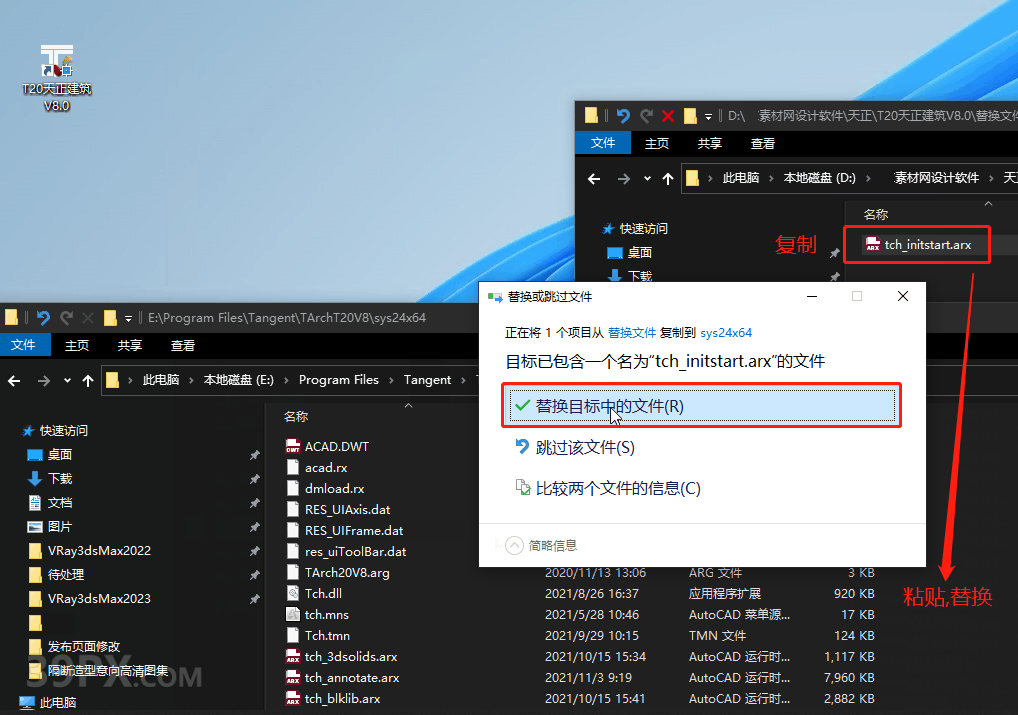Open 主页 tab in D: Explorer window

coord(656,144)
